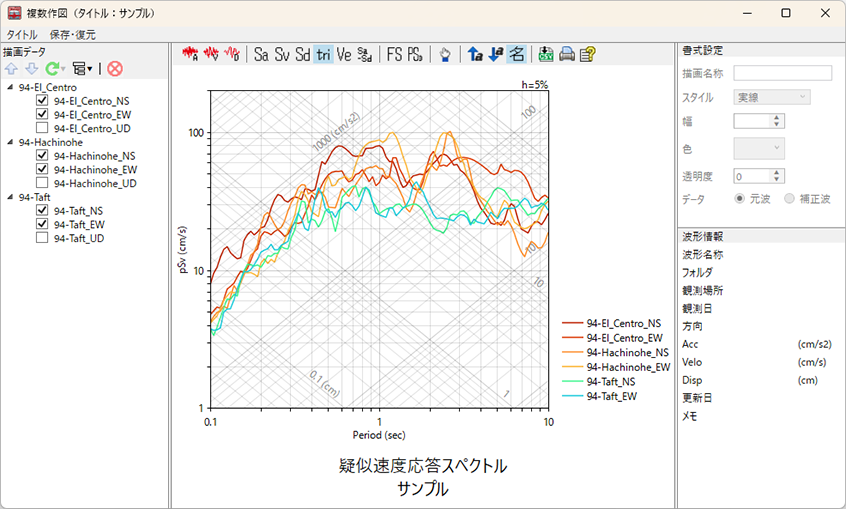Uncheck 94-El_Centro_EW
846x509 pixels.
click(42, 114)
